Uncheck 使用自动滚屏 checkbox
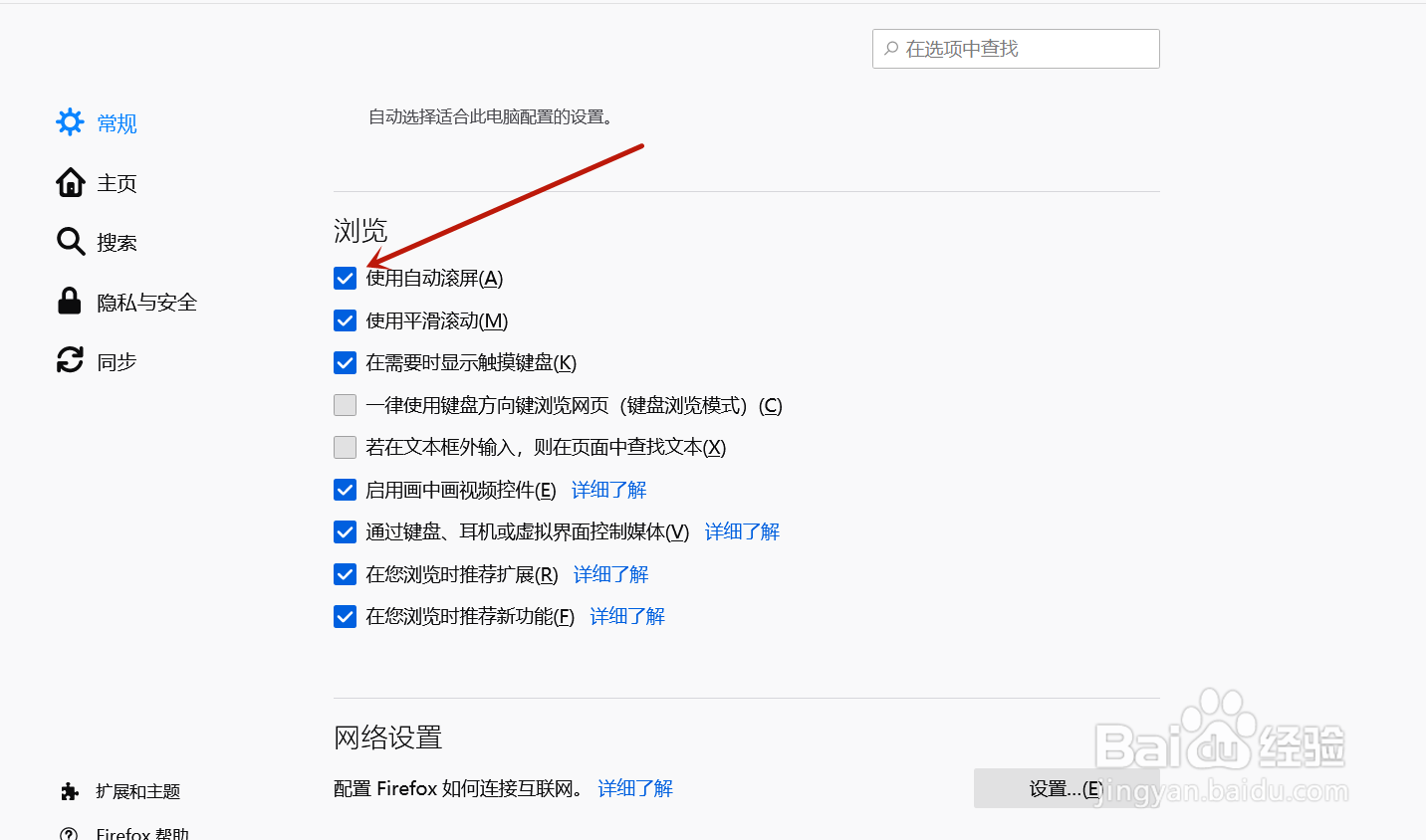Screen dimensions: 1426x840 coord(345,278)
